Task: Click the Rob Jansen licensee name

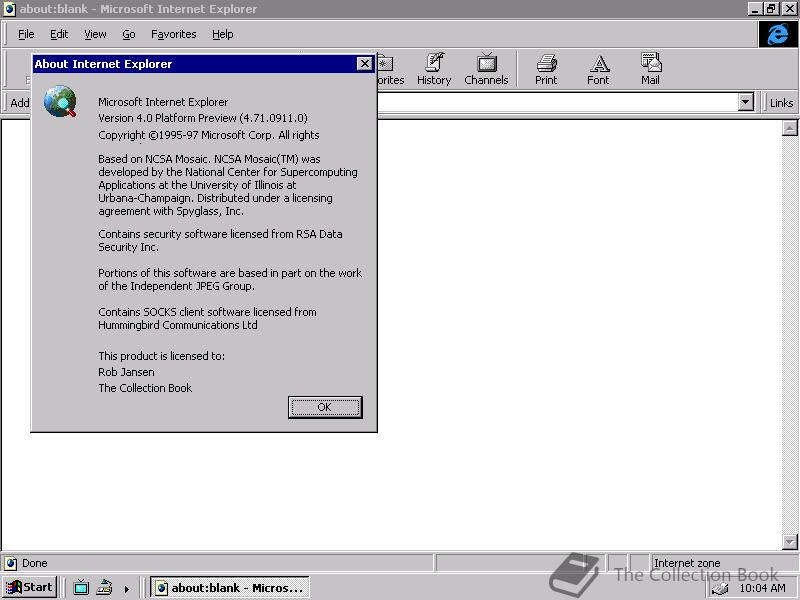Action: click(126, 372)
